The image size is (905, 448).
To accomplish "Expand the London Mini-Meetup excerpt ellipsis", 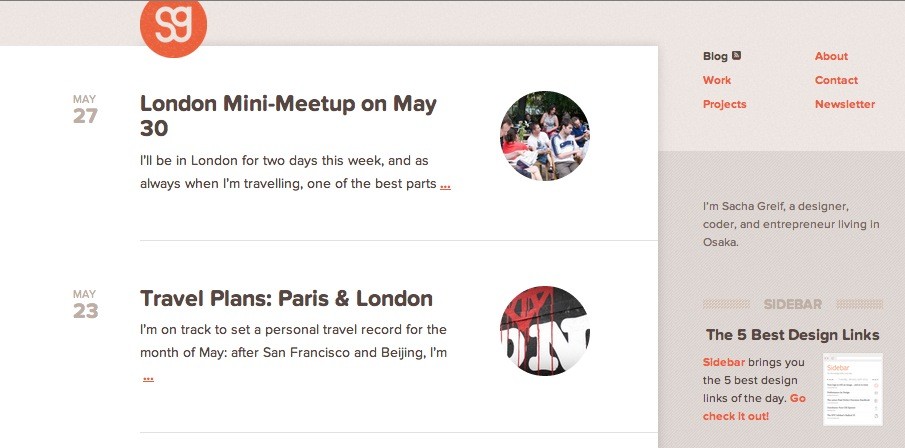I will pyautogui.click(x=445, y=185).
